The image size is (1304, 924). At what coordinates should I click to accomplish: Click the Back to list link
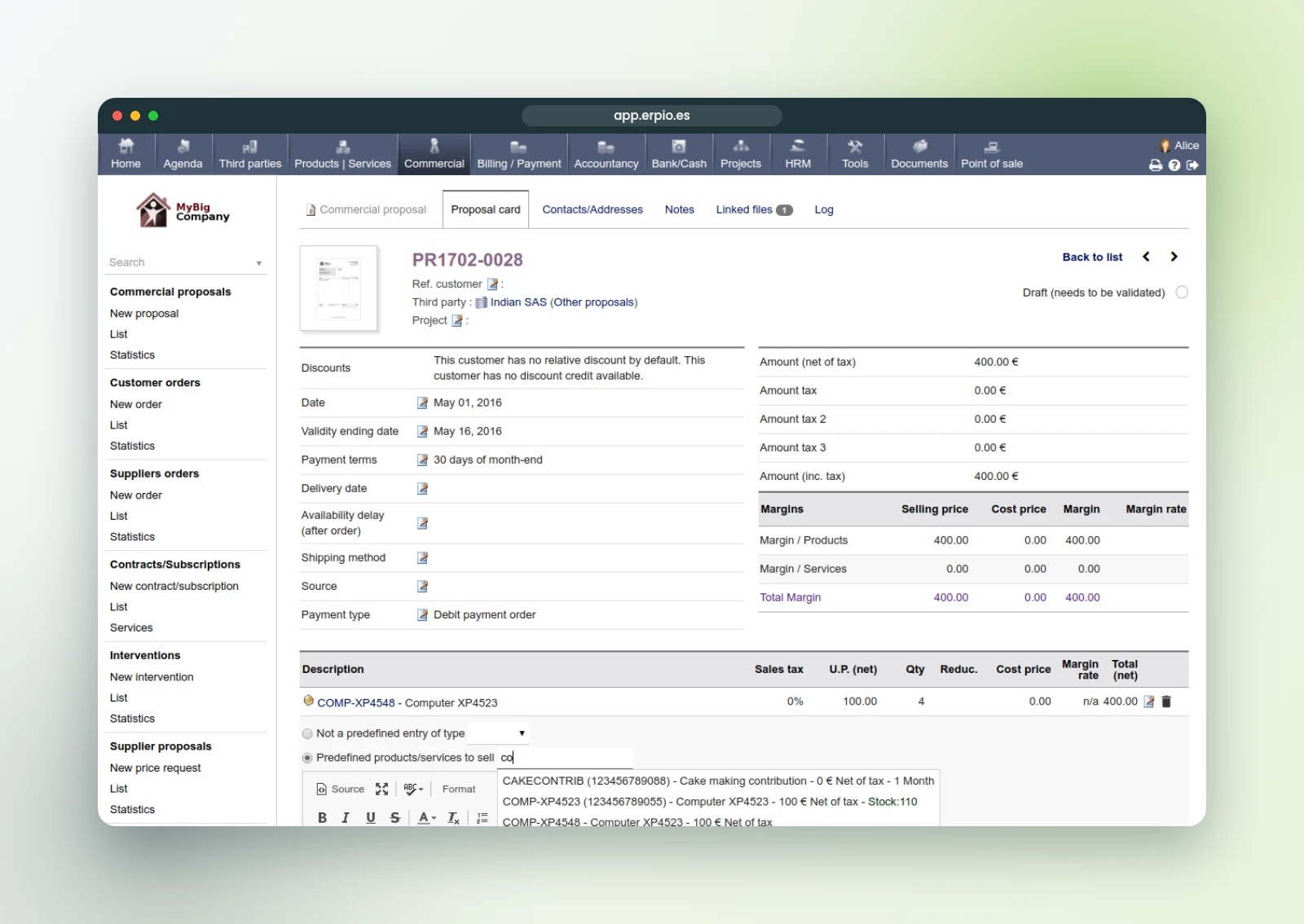[x=1092, y=257]
